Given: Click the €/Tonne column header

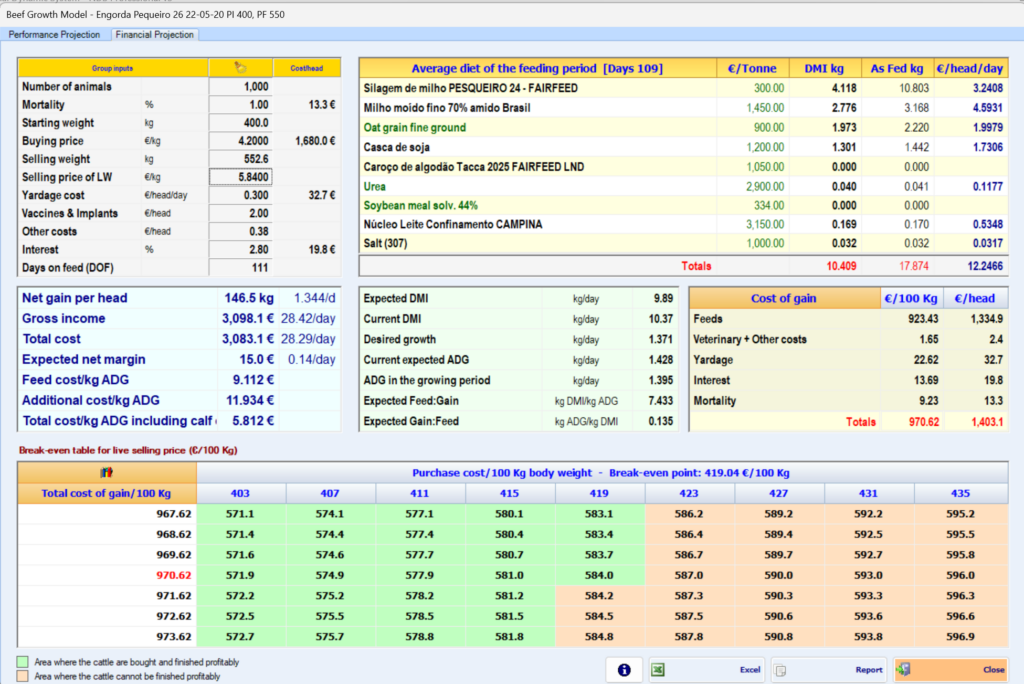Looking at the screenshot, I should click(752, 68).
